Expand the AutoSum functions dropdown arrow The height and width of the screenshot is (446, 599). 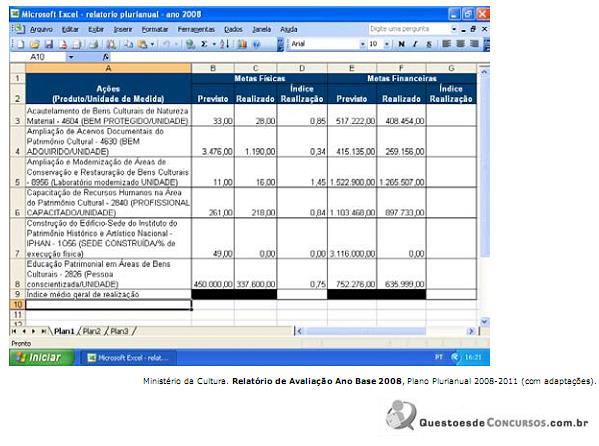tap(214, 44)
